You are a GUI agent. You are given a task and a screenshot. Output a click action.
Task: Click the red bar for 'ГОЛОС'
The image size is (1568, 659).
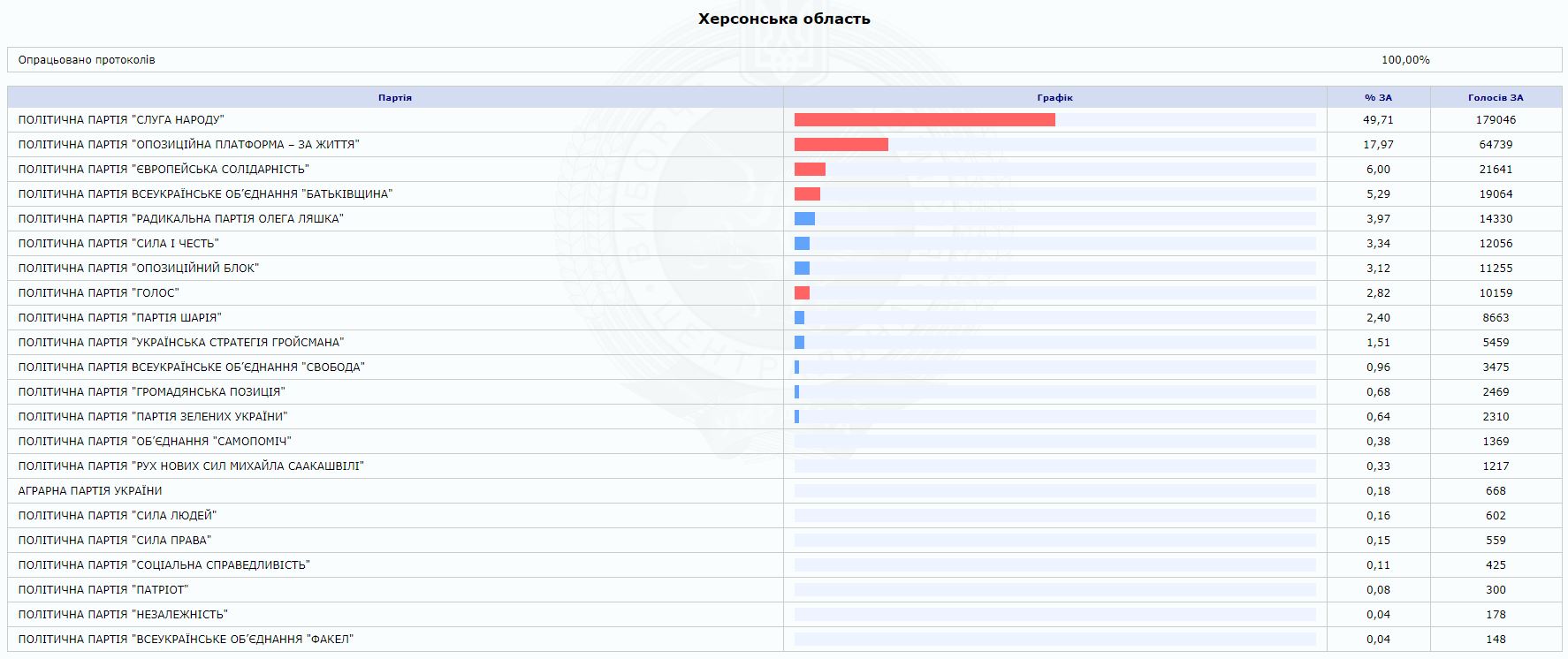802,293
